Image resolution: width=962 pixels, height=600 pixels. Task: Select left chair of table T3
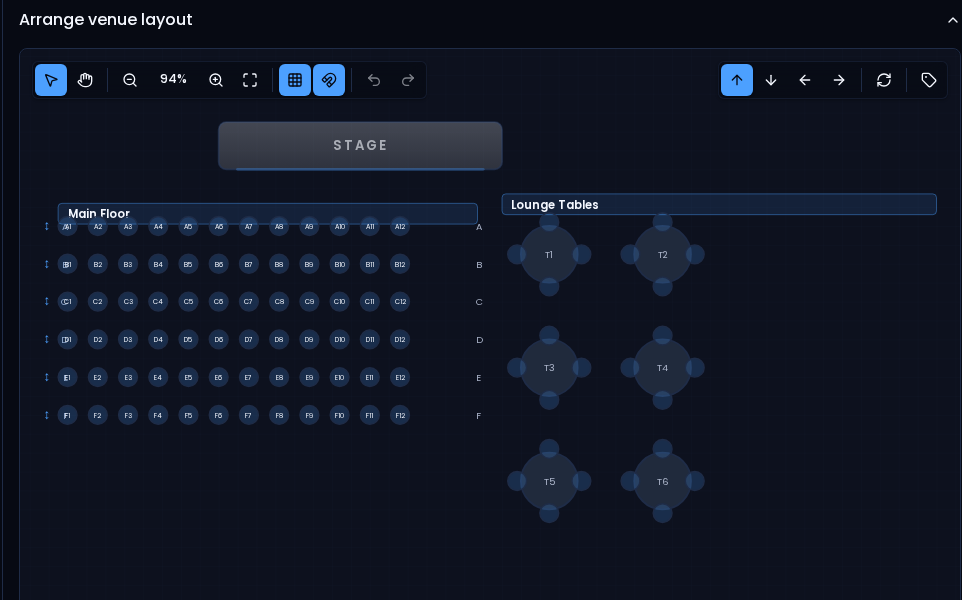point(517,368)
